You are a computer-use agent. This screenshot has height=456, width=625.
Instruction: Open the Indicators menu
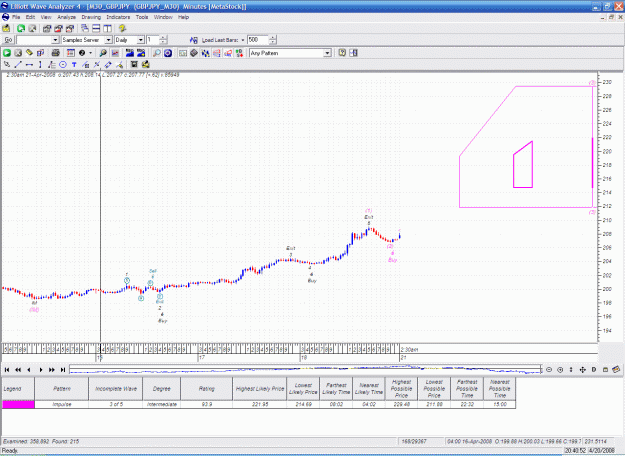[118, 17]
